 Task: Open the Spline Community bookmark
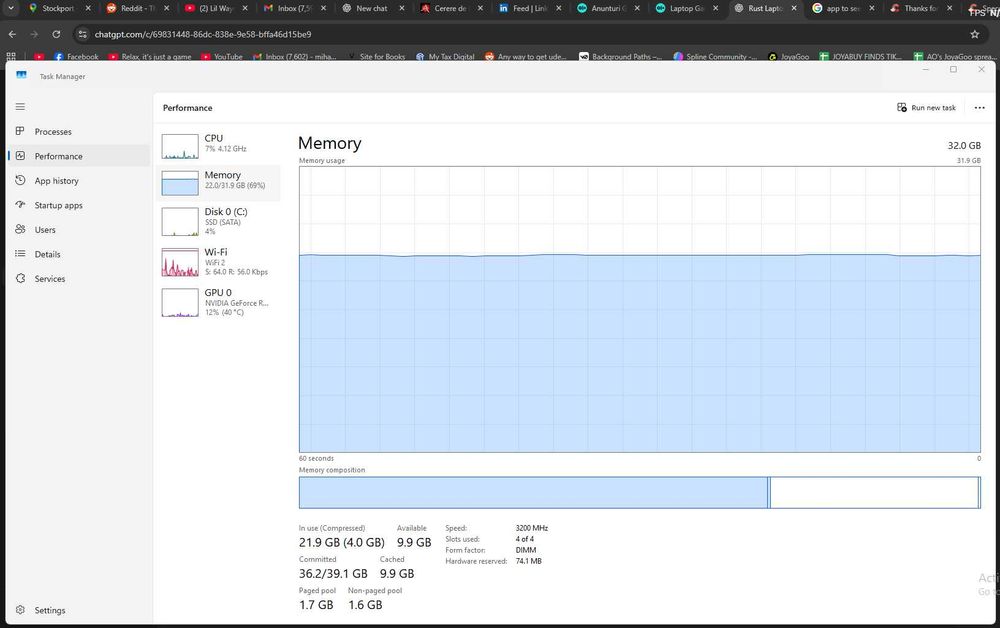click(715, 57)
